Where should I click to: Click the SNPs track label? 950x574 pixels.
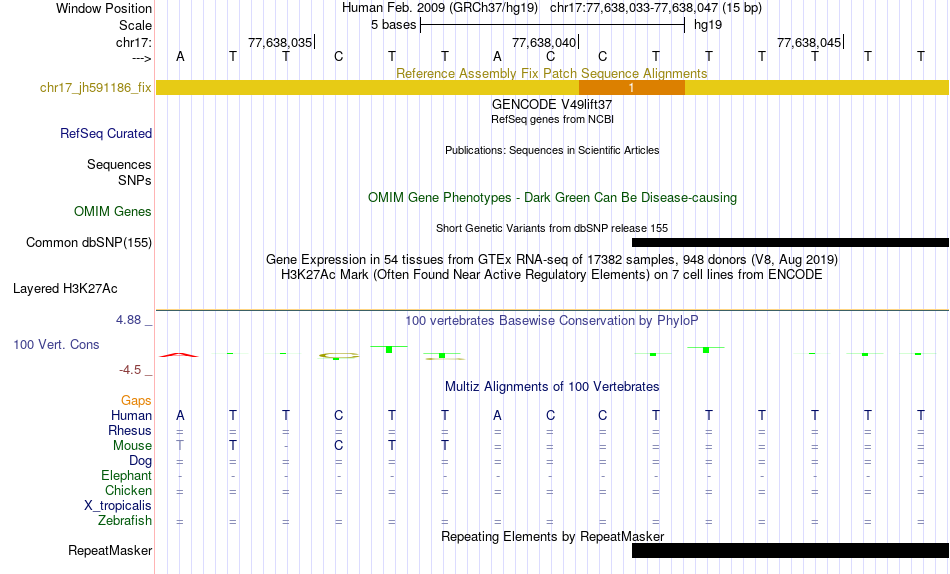pos(135,180)
